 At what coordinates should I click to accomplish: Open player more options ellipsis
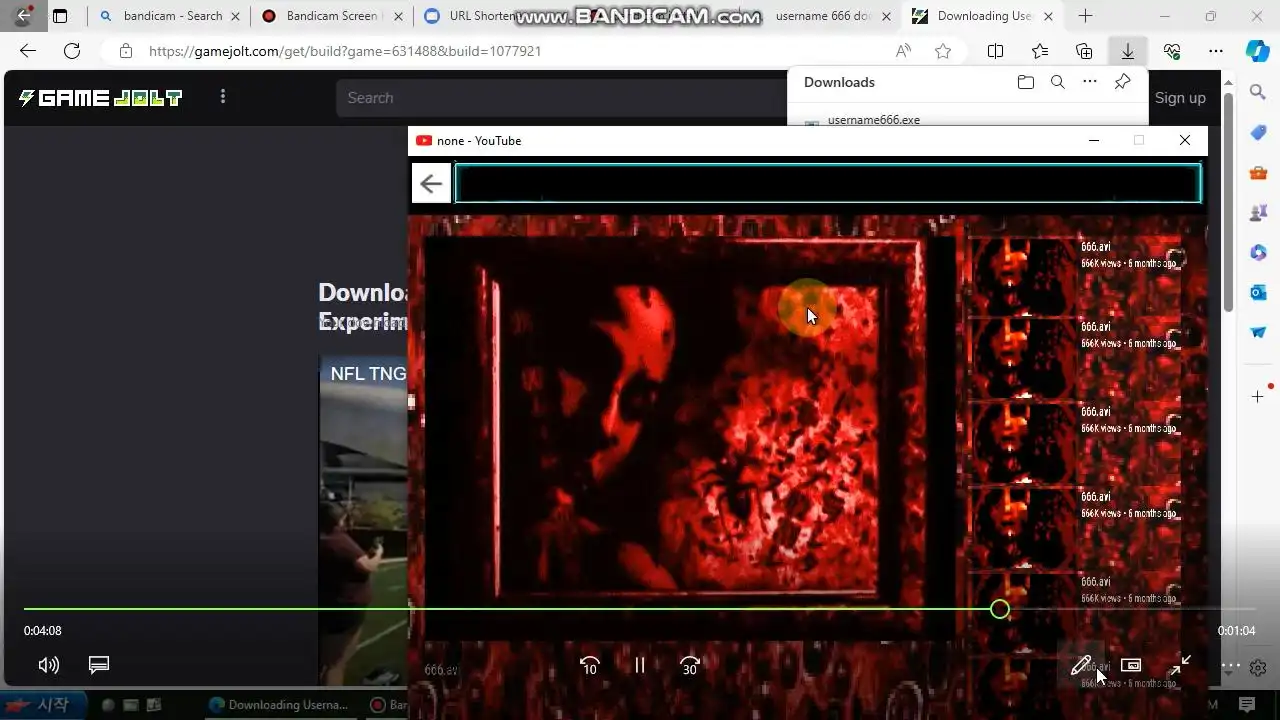click(1231, 665)
